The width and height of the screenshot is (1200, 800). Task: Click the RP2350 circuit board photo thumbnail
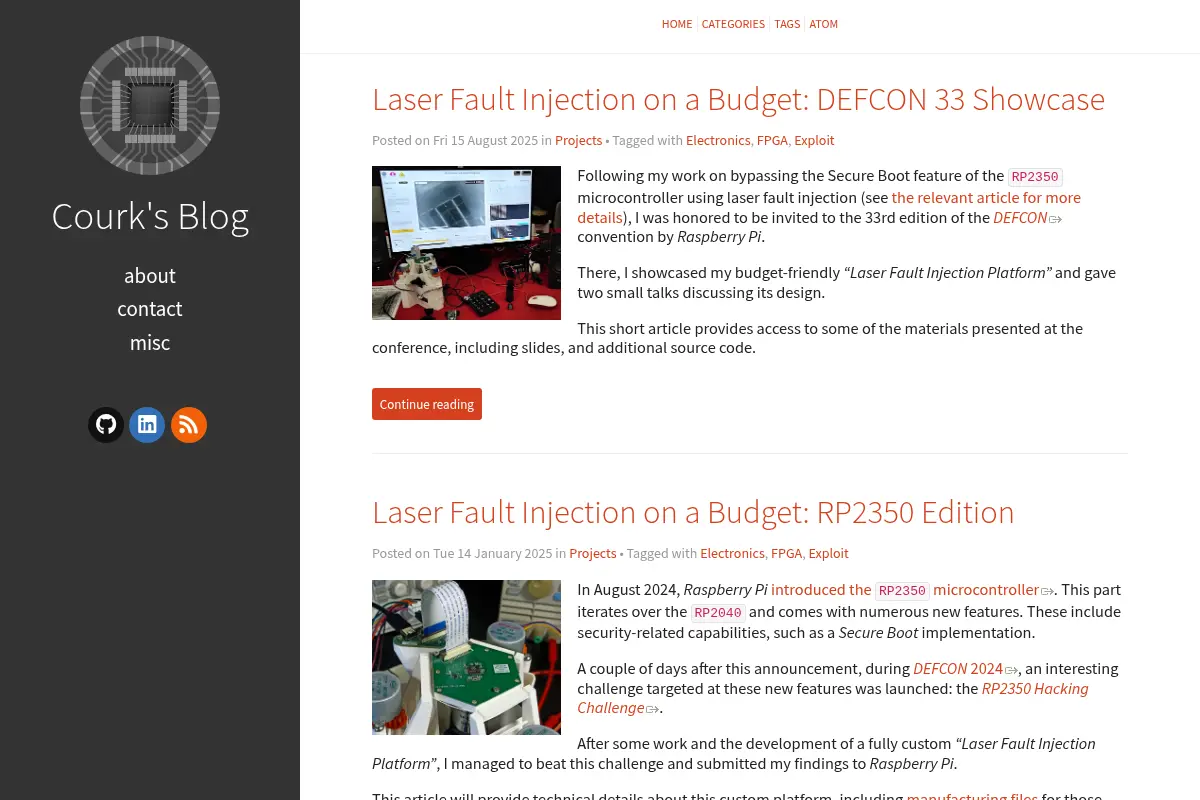(466, 657)
